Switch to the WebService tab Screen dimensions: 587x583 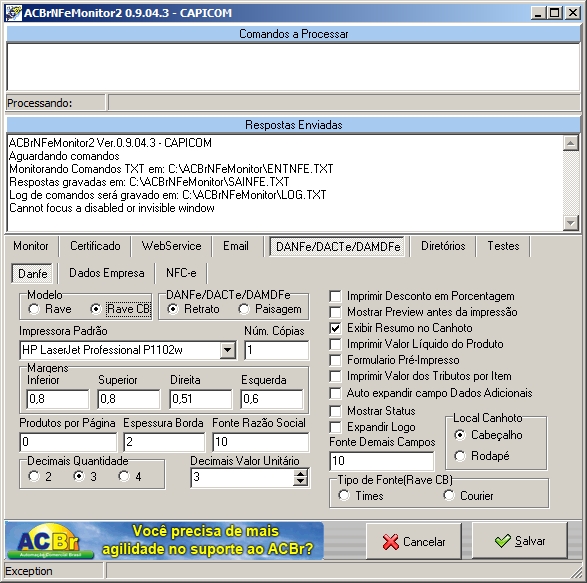coord(171,246)
